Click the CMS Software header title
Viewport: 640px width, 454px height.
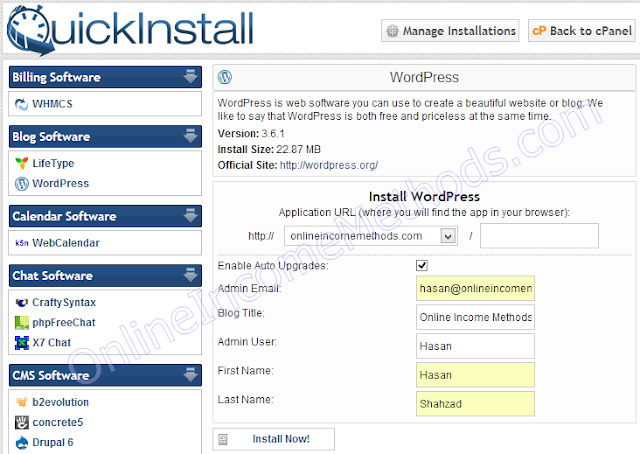coord(51,375)
